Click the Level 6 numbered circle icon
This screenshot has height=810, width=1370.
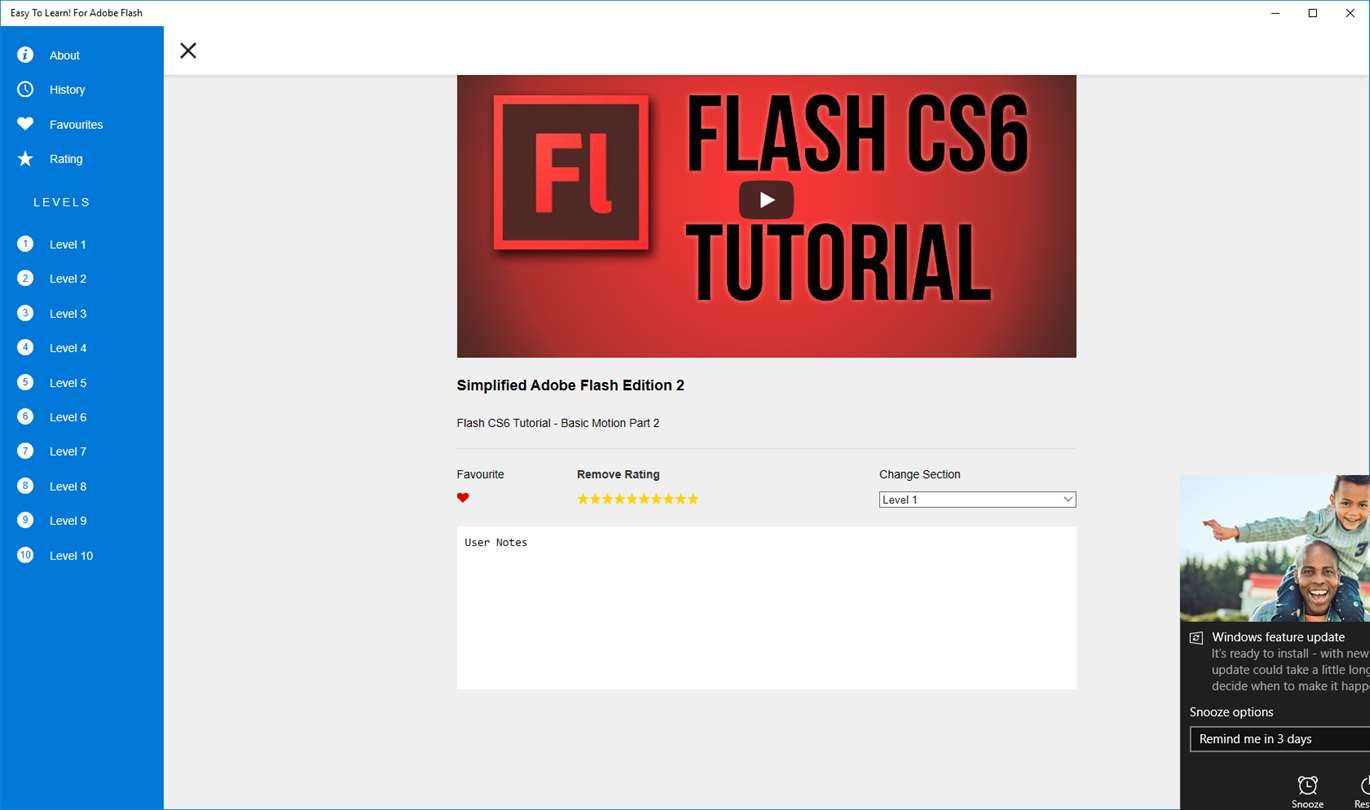click(25, 416)
